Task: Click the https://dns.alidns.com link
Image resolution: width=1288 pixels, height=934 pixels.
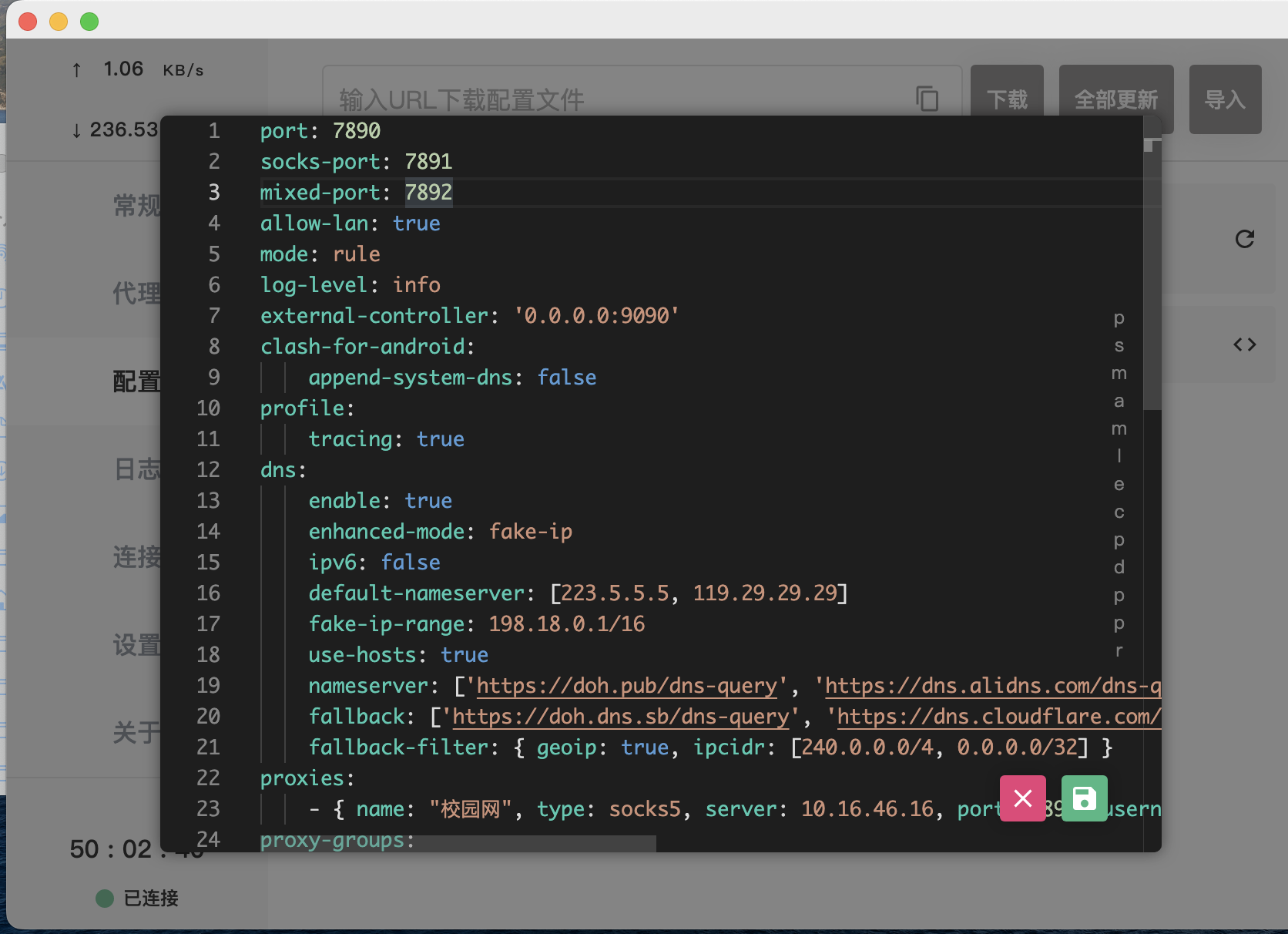Action: (x=993, y=685)
